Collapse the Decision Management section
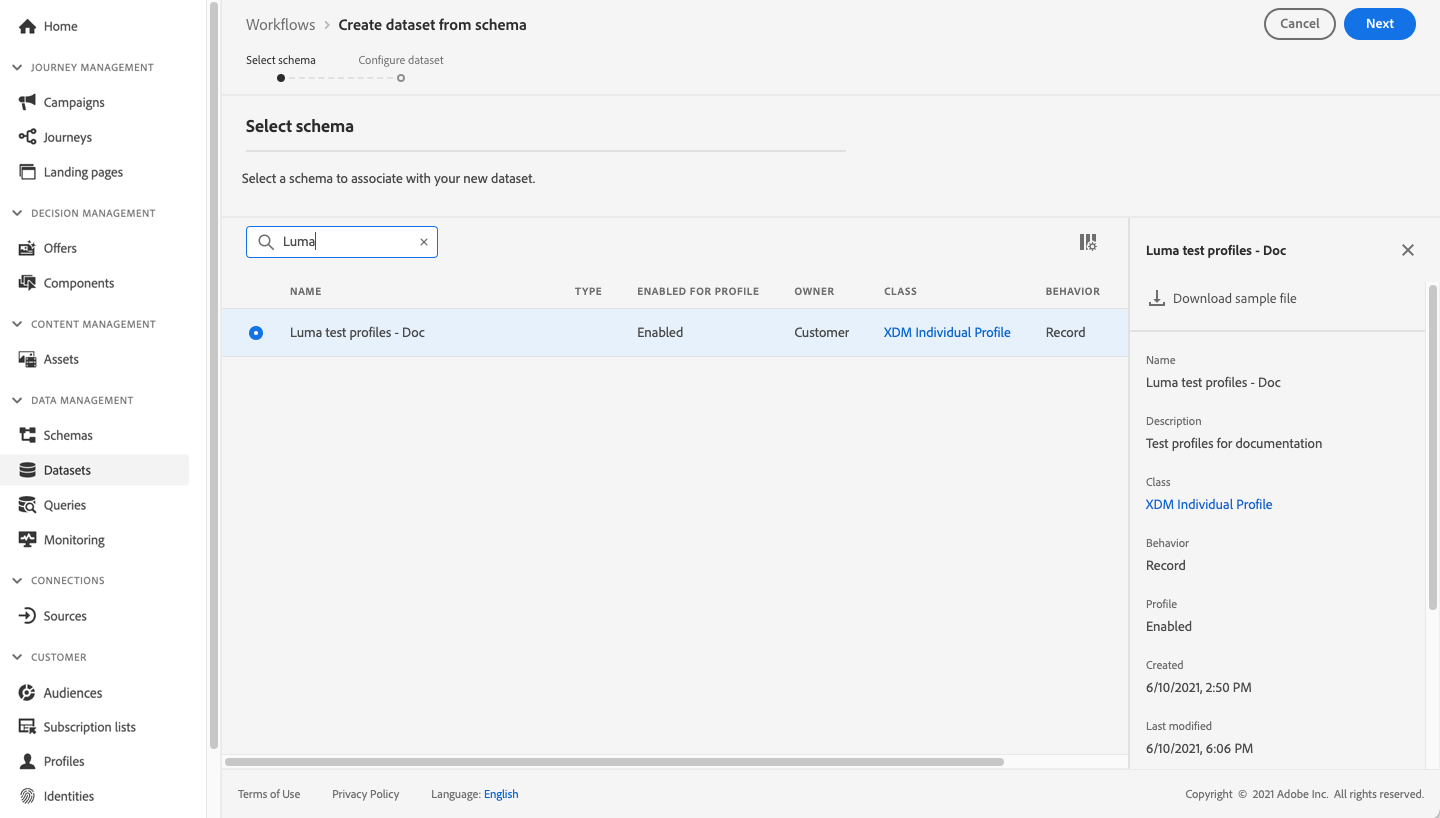 point(17,213)
